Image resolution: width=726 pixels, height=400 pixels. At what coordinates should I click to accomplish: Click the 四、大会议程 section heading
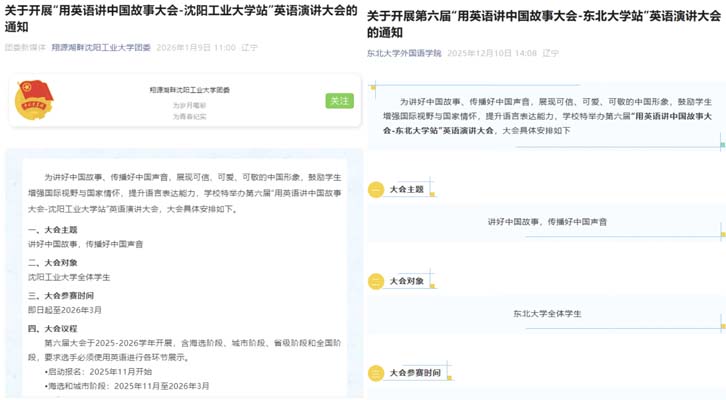click(x=56, y=327)
